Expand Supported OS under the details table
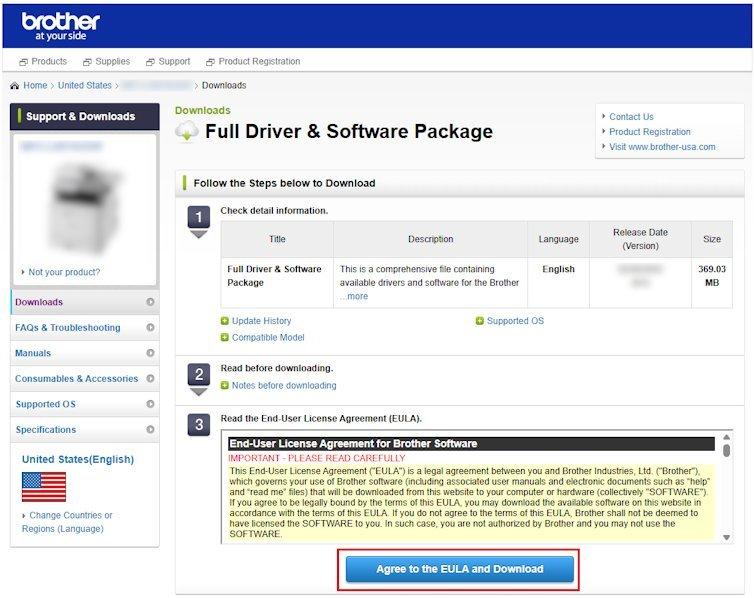This screenshot has height=598, width=754. coord(515,321)
